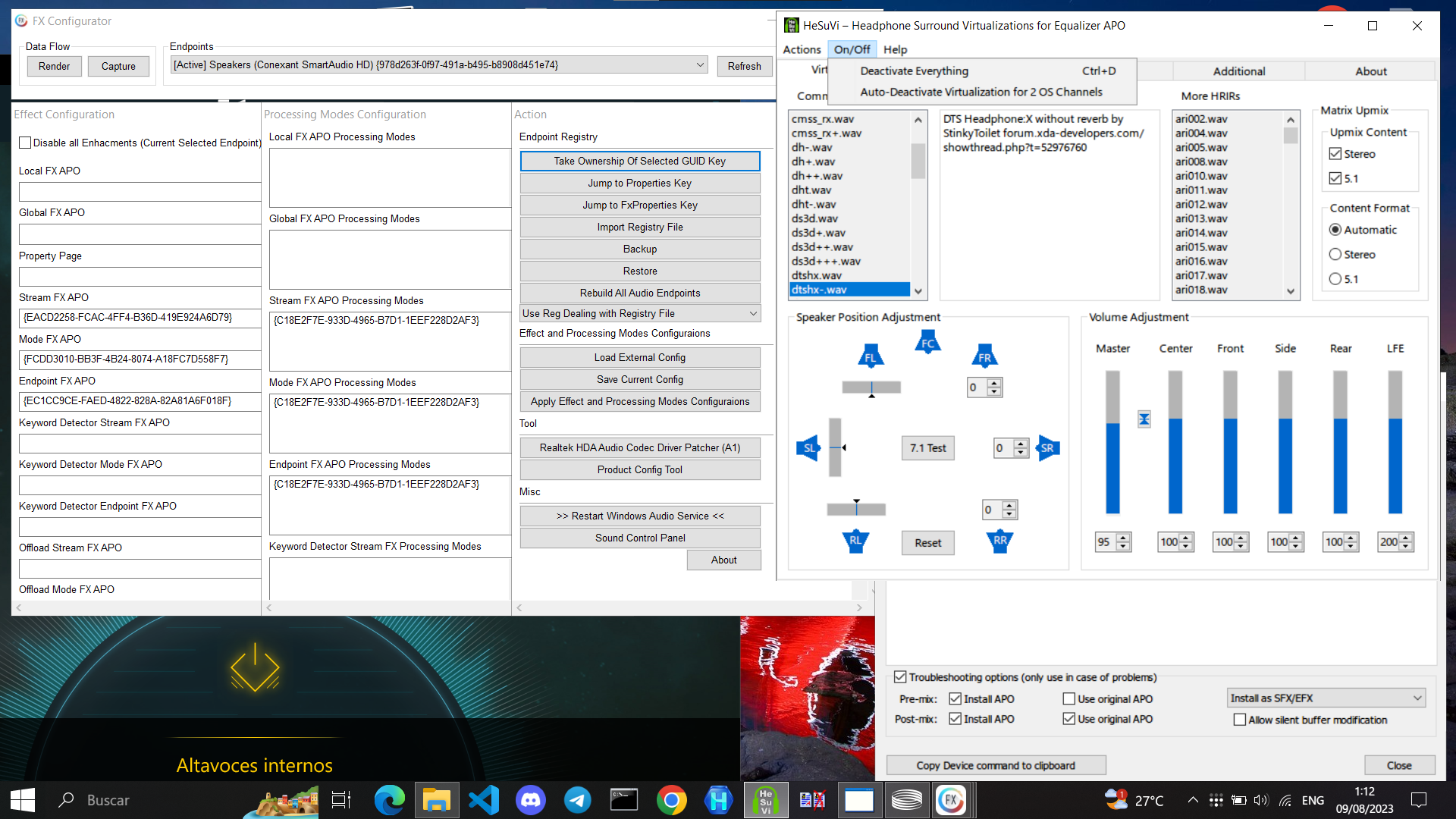Uncheck Upmix Content Stereo checkbox

pos(1335,154)
